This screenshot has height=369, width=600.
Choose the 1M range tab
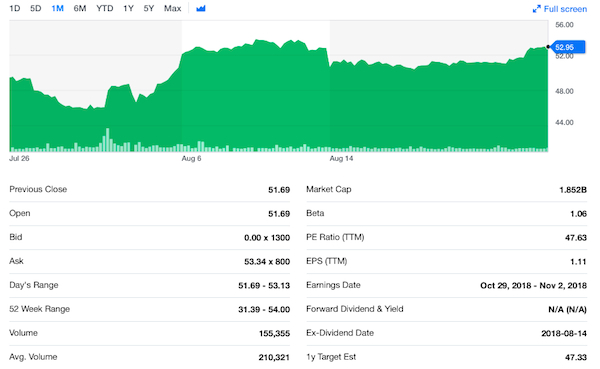[x=57, y=8]
